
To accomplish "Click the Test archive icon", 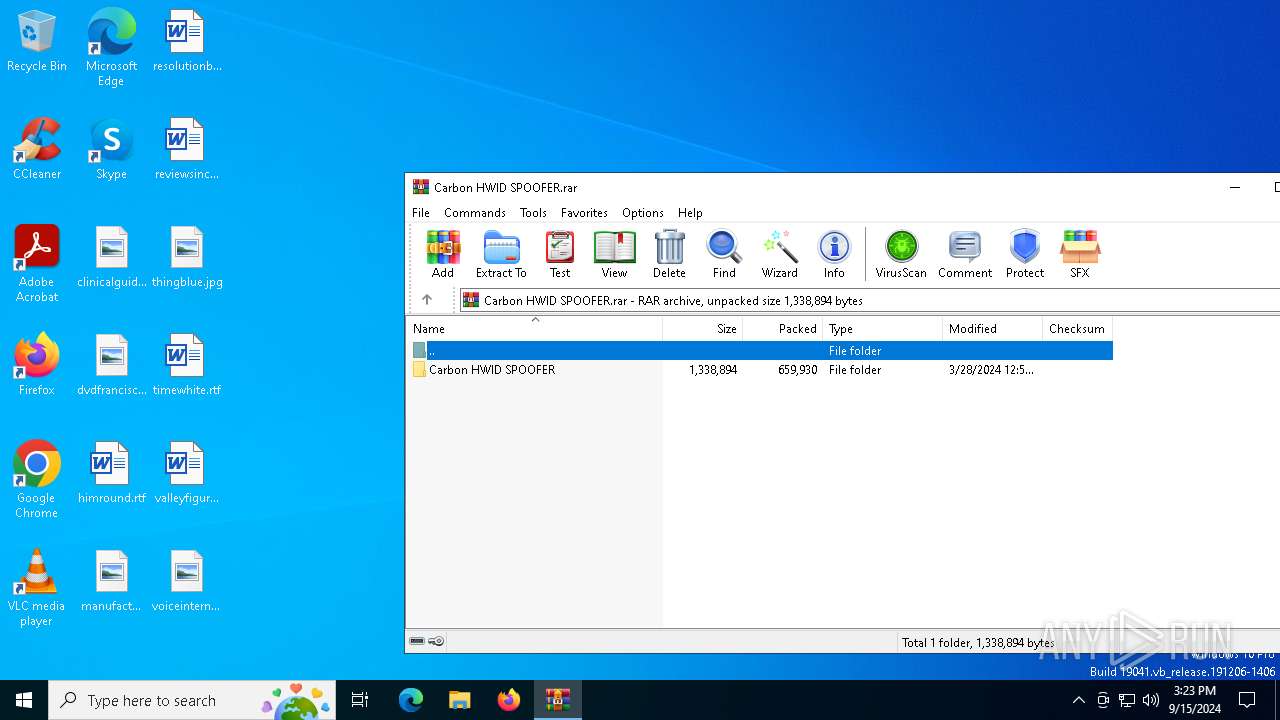I will coord(560,254).
